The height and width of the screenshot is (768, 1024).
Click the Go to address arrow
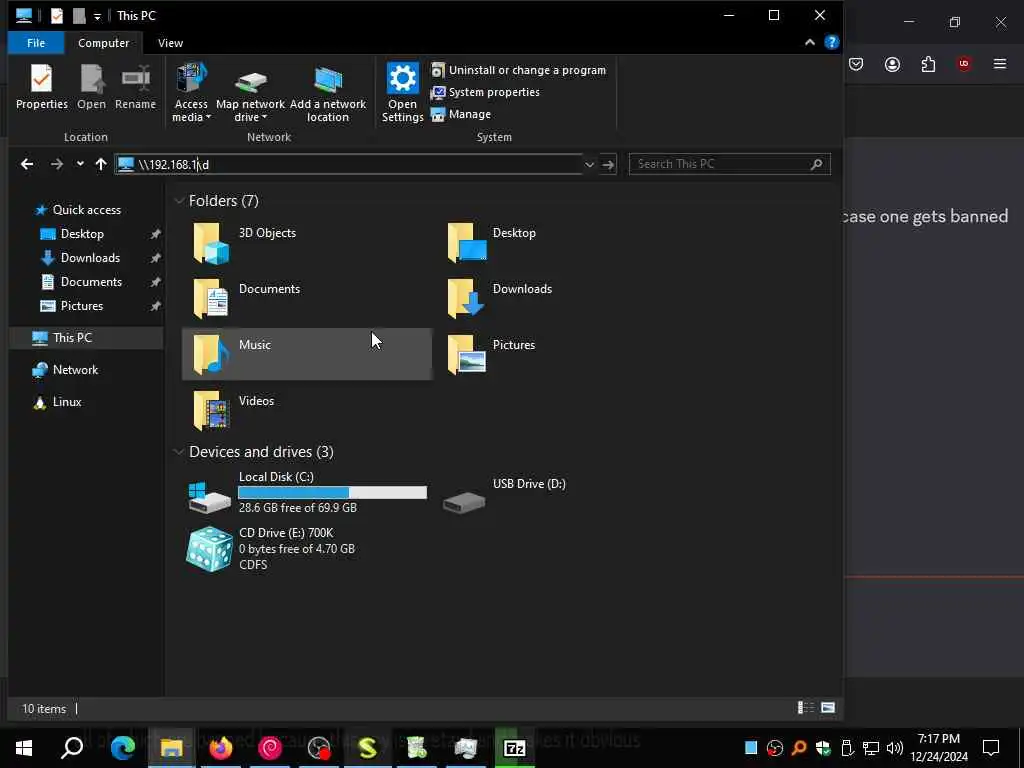pyautogui.click(x=608, y=165)
